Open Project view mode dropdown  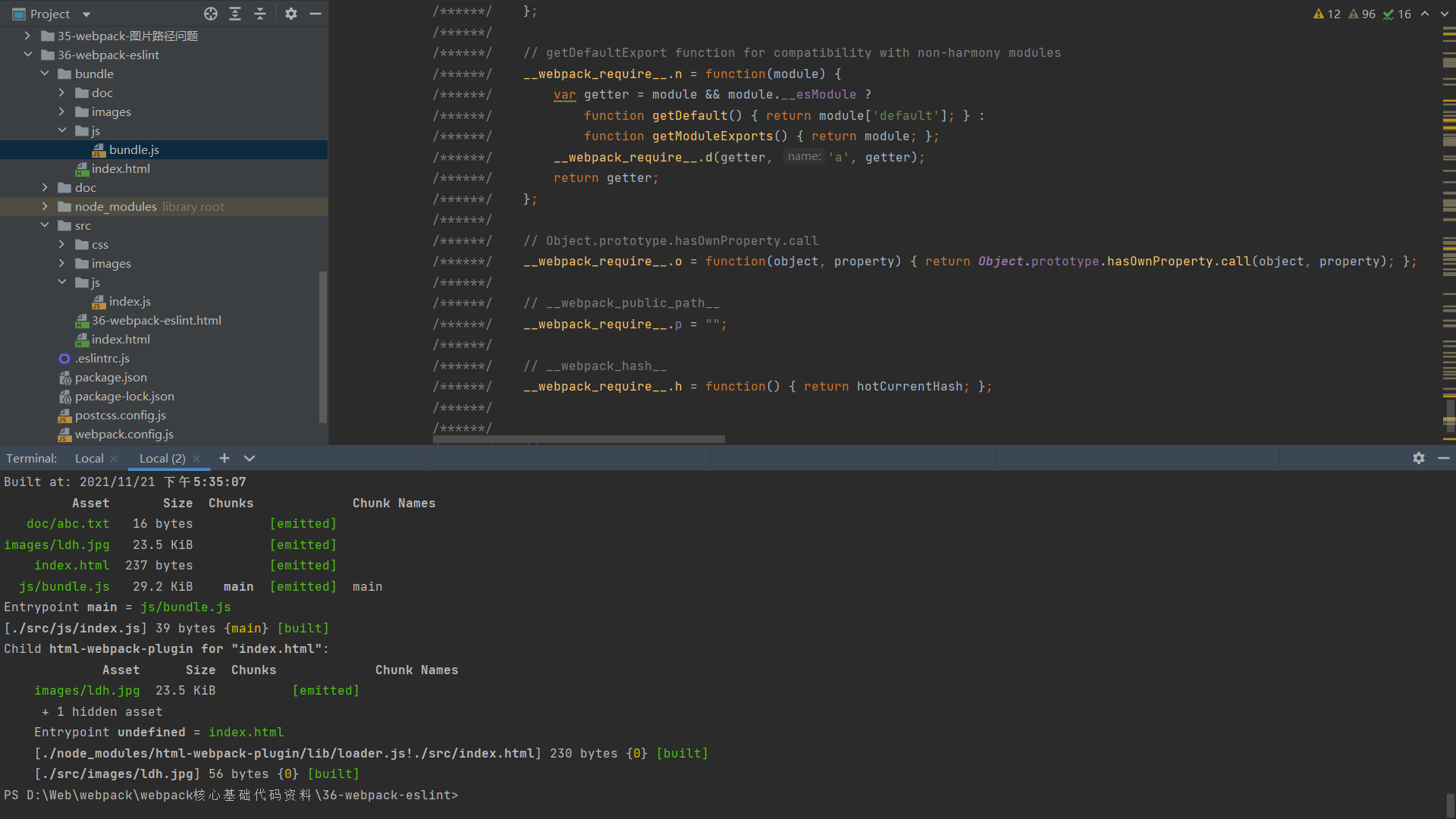(x=86, y=14)
